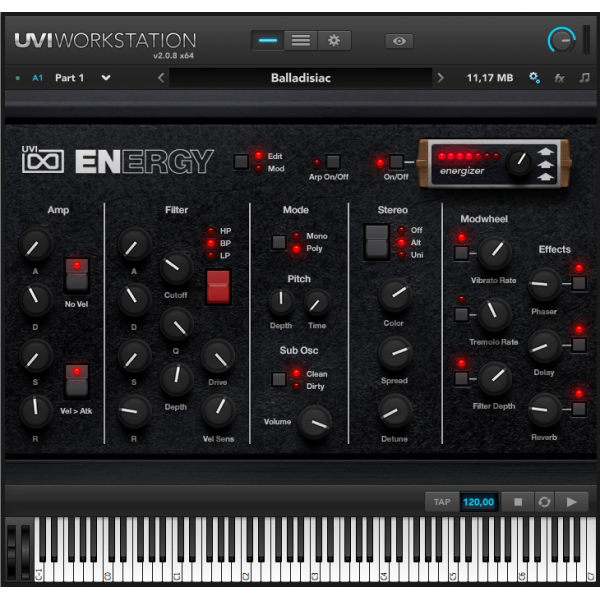600x600 pixels.
Task: Select the HP filter type LED
Action: (x=211, y=231)
